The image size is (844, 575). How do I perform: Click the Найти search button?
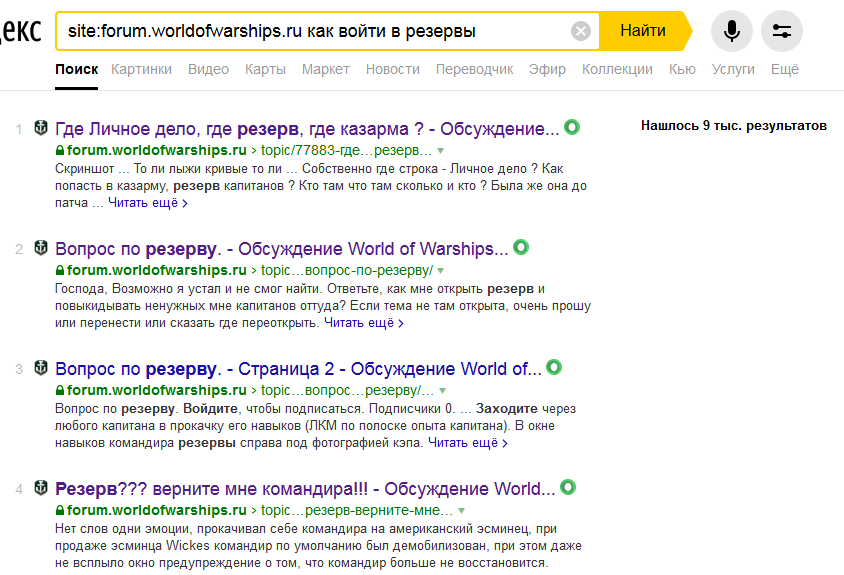point(643,31)
